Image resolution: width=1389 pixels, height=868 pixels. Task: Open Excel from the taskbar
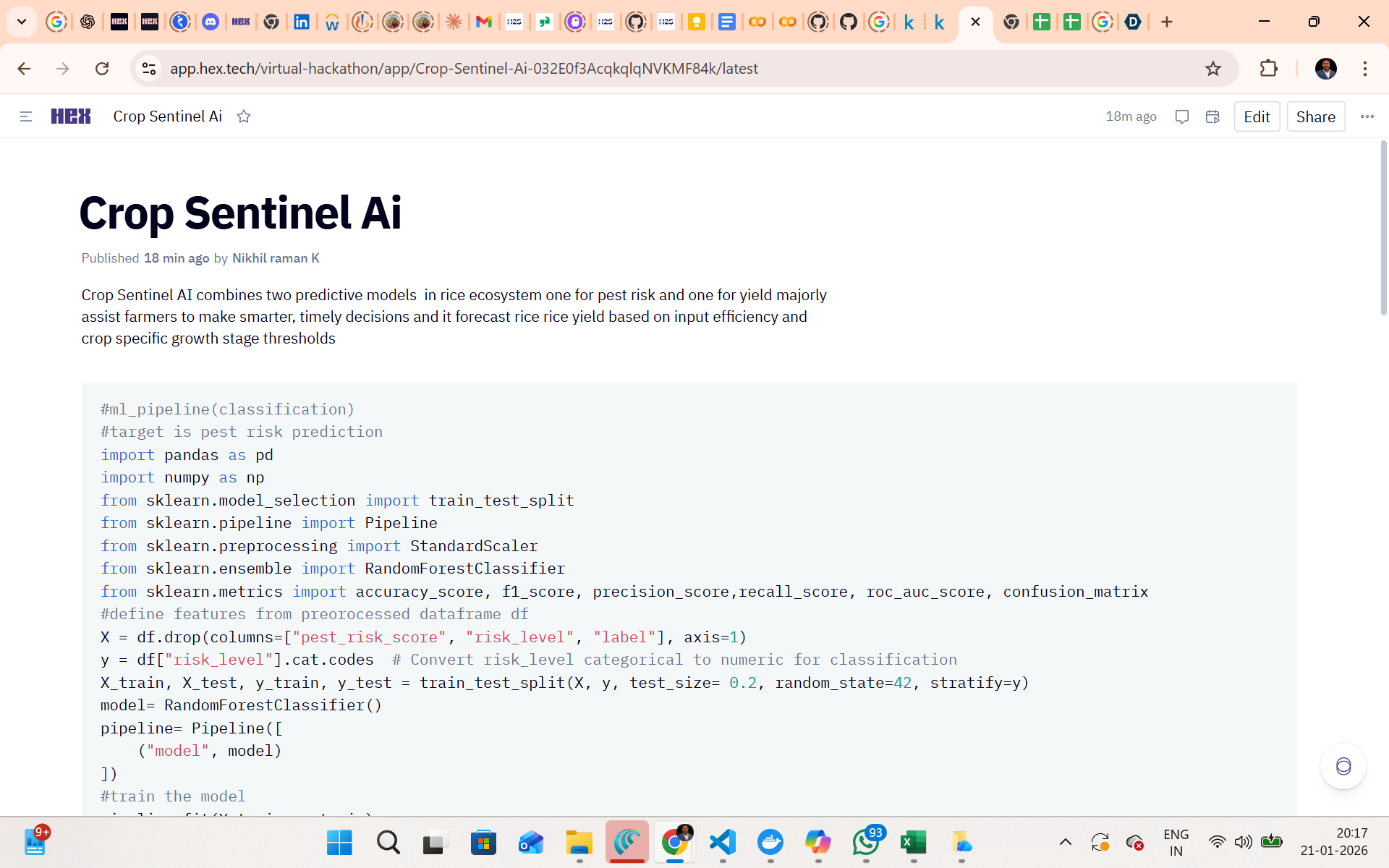pyautogui.click(x=913, y=842)
